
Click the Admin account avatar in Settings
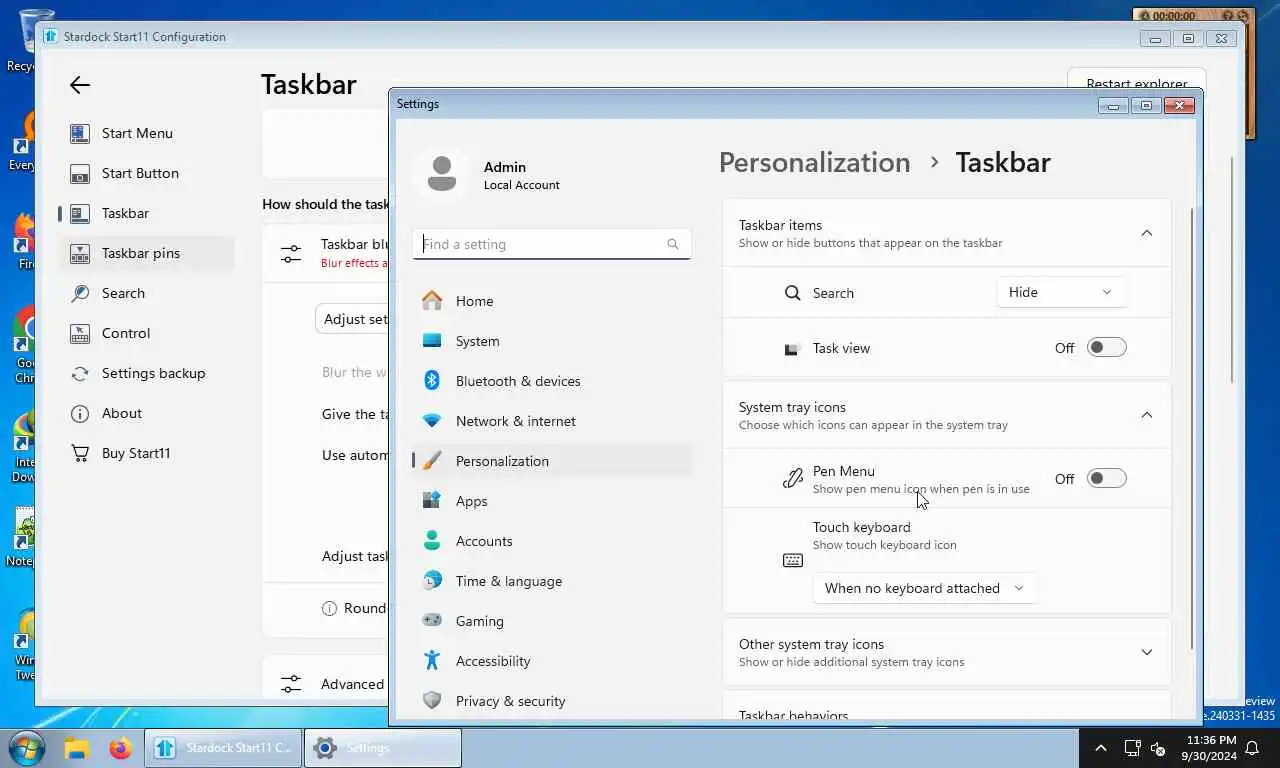click(441, 174)
